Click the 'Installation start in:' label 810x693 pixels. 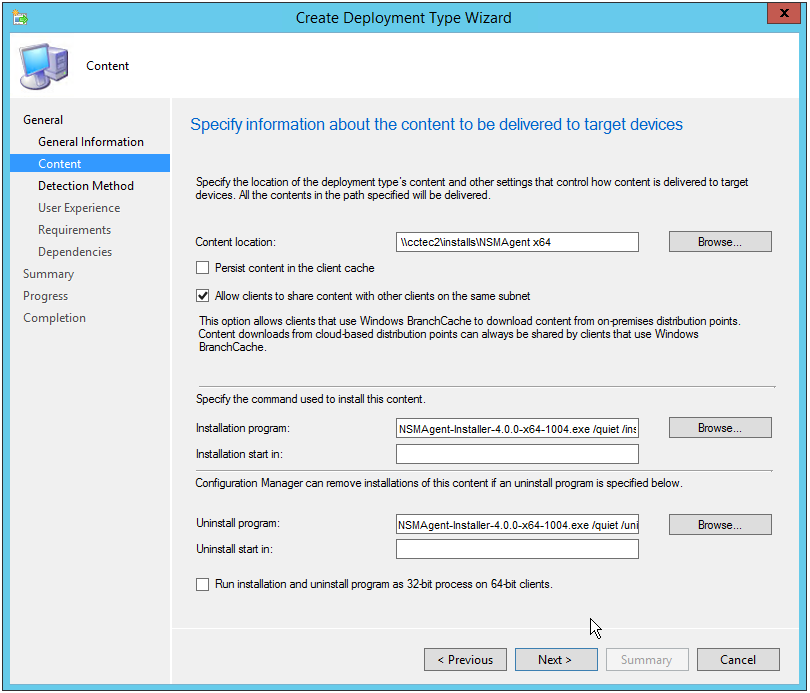coord(239,454)
